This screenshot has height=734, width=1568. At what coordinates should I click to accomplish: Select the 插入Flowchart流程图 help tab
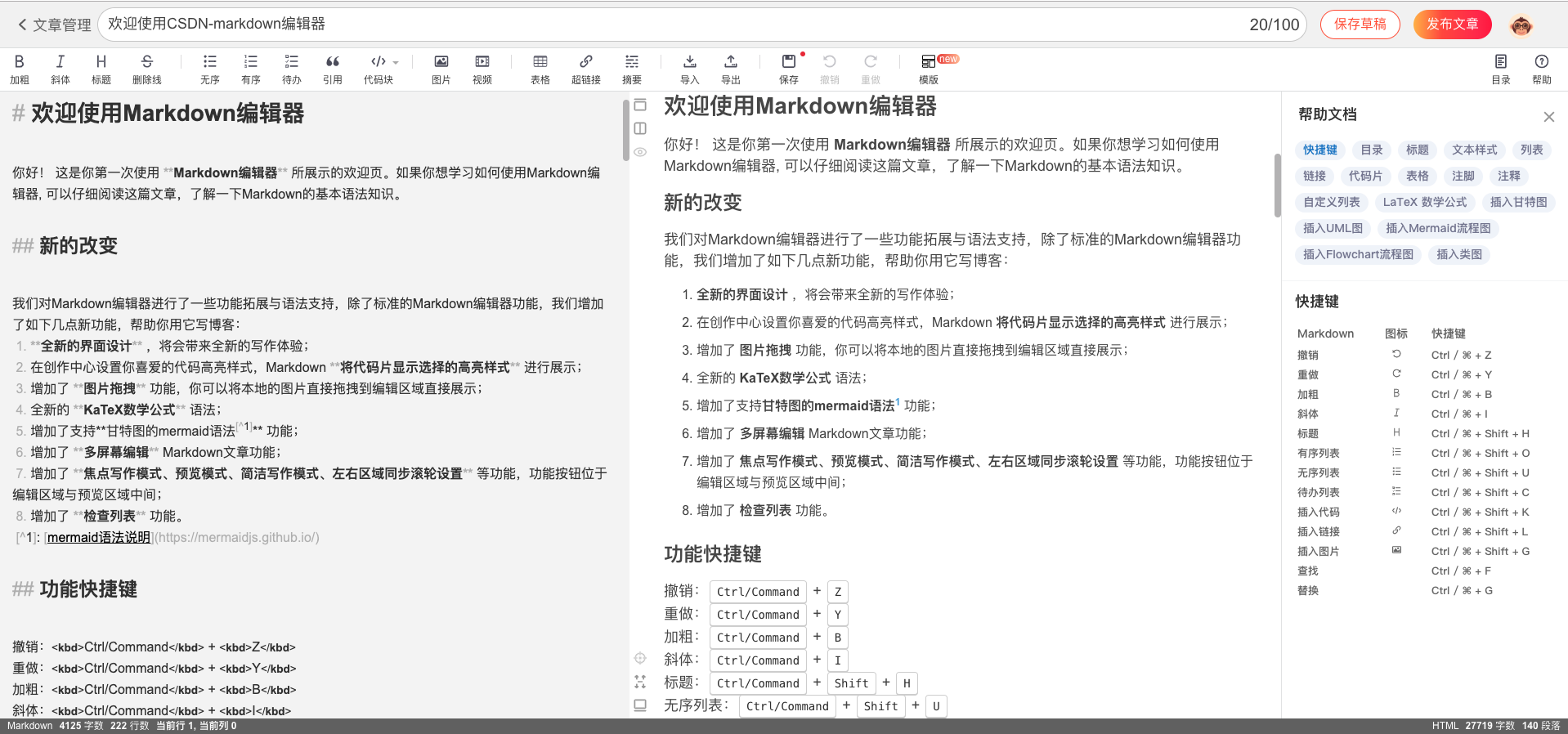(1359, 254)
